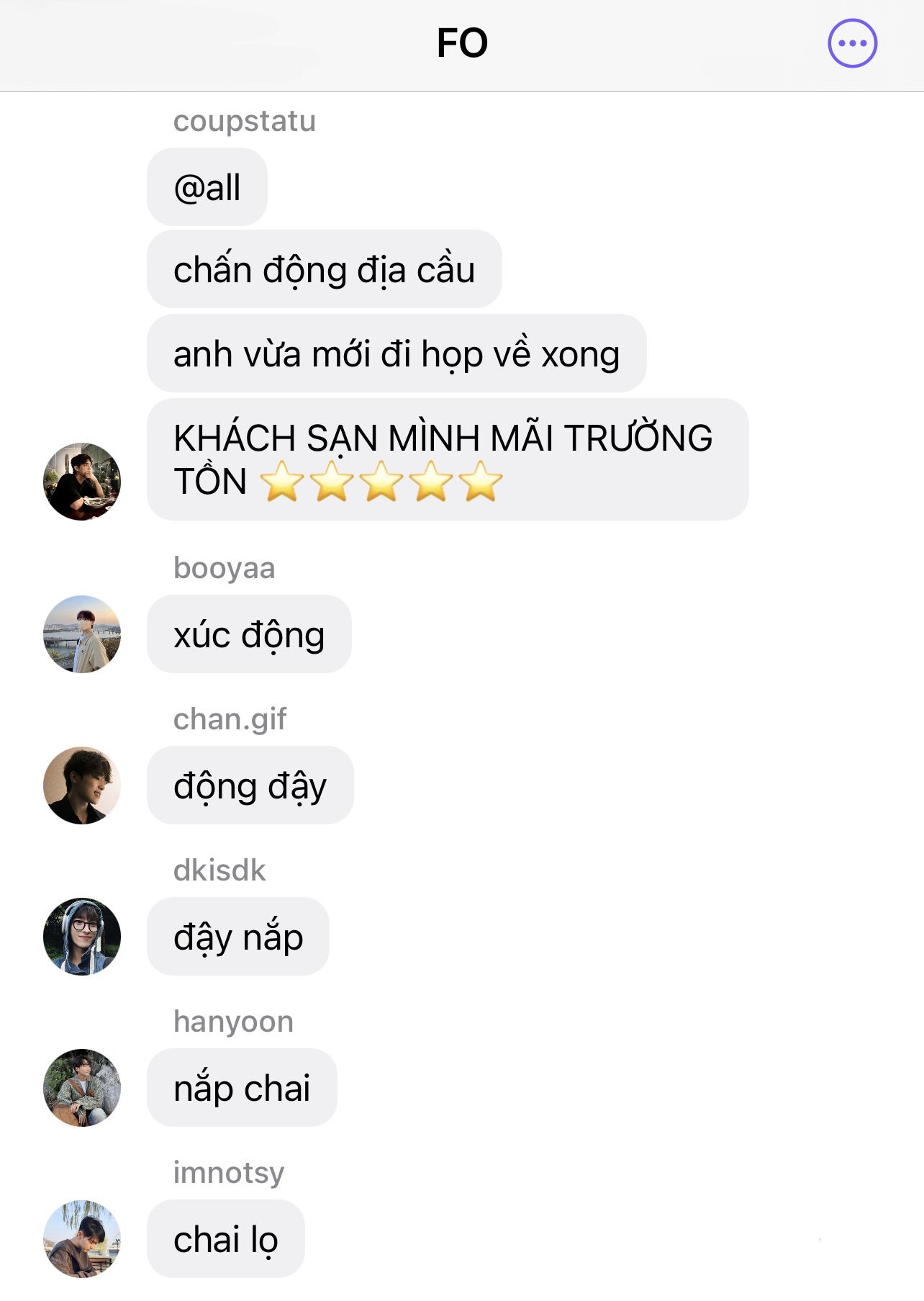The height and width of the screenshot is (1301, 924).
Task: Tap the username coupstatu
Action: (245, 121)
